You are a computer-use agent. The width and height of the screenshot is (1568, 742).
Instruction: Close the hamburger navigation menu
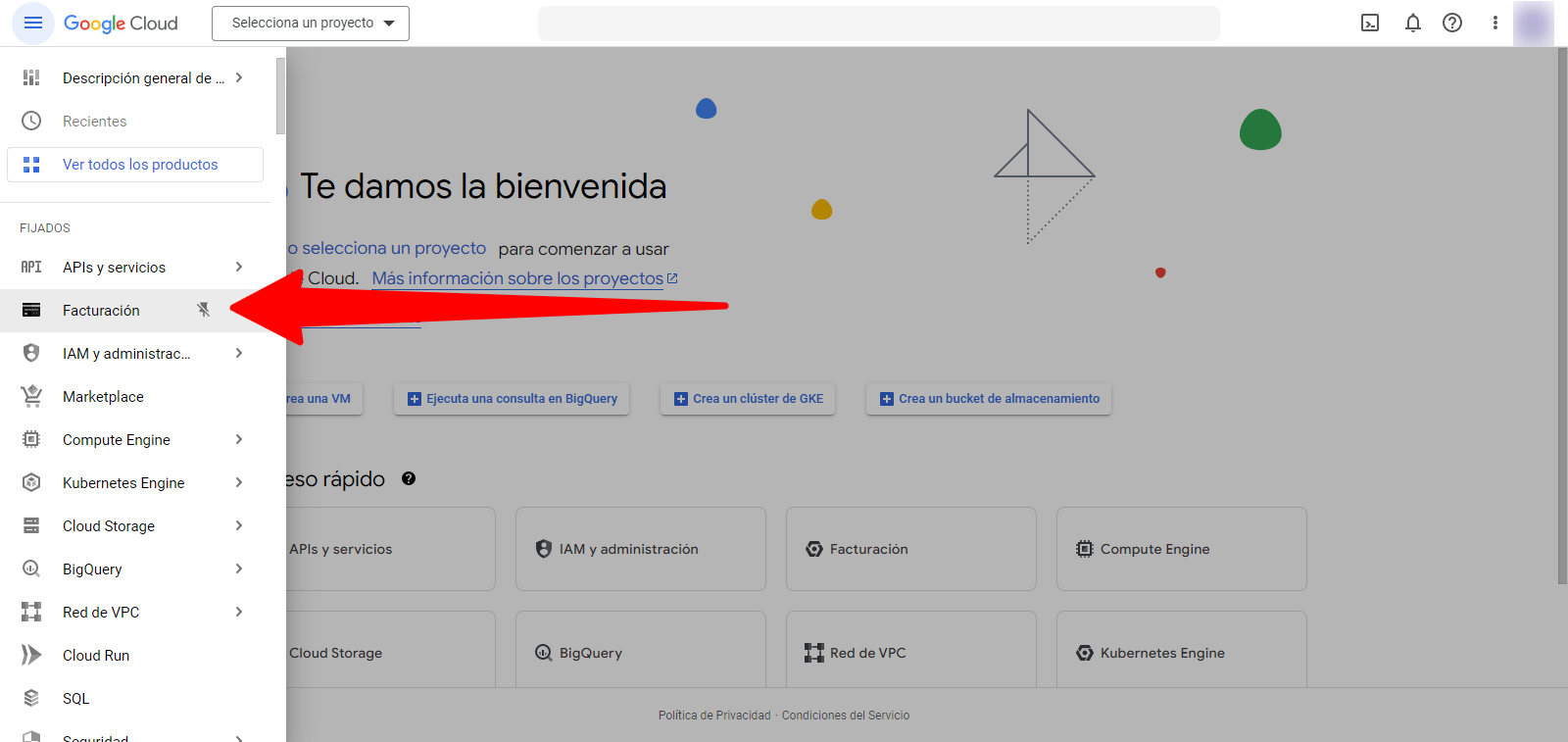(x=32, y=23)
